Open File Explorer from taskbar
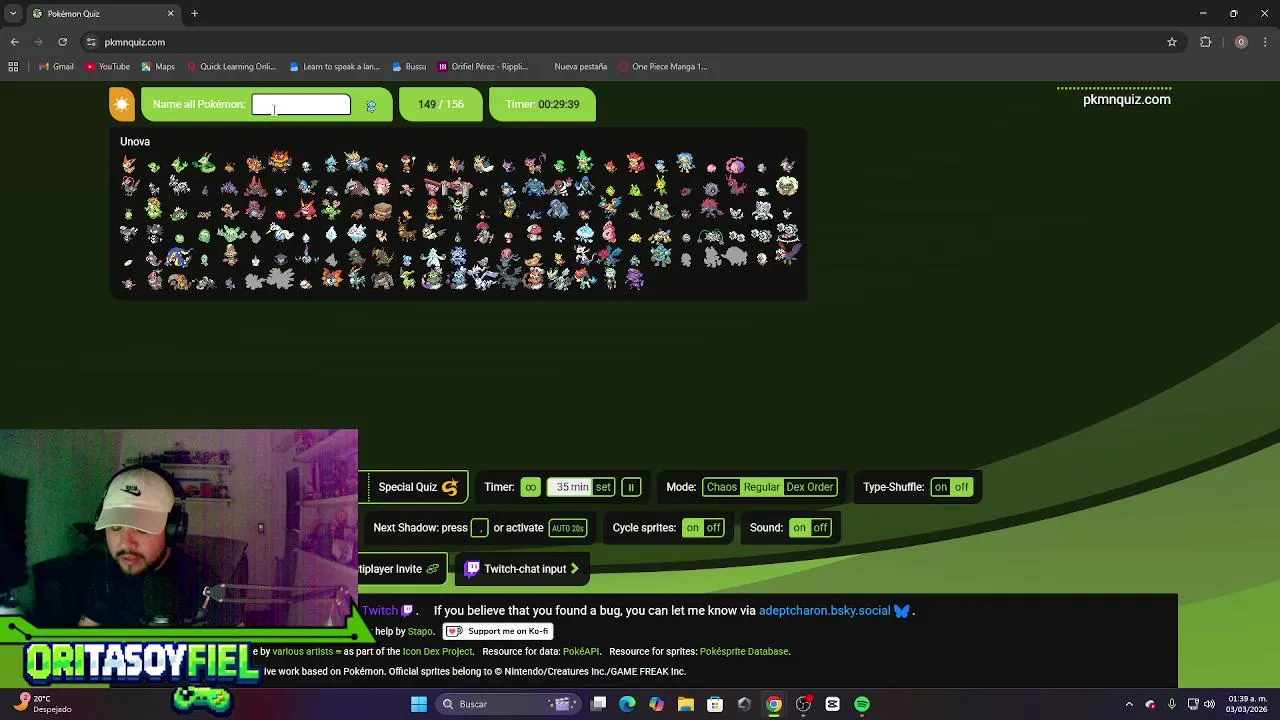1280x720 pixels. pyautogui.click(x=686, y=704)
